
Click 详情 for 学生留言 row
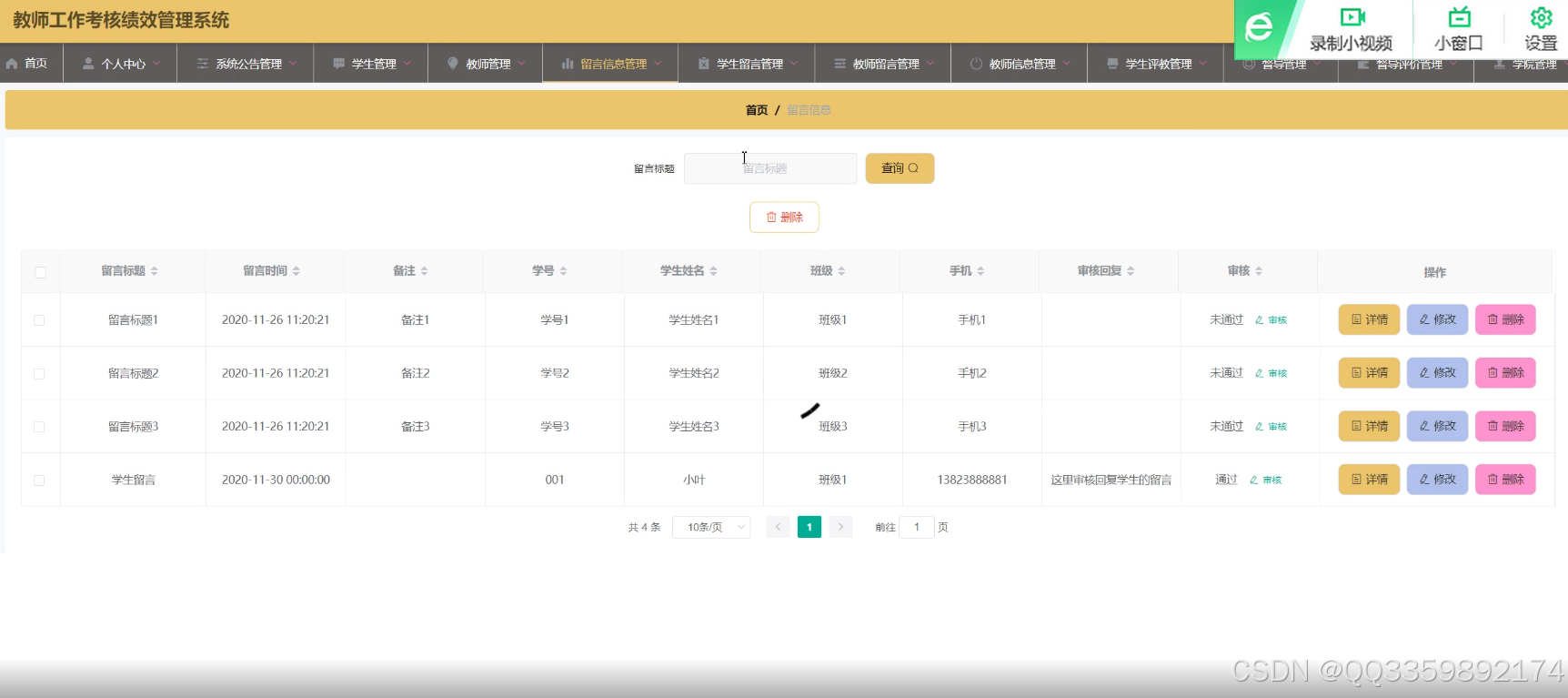coord(1369,480)
